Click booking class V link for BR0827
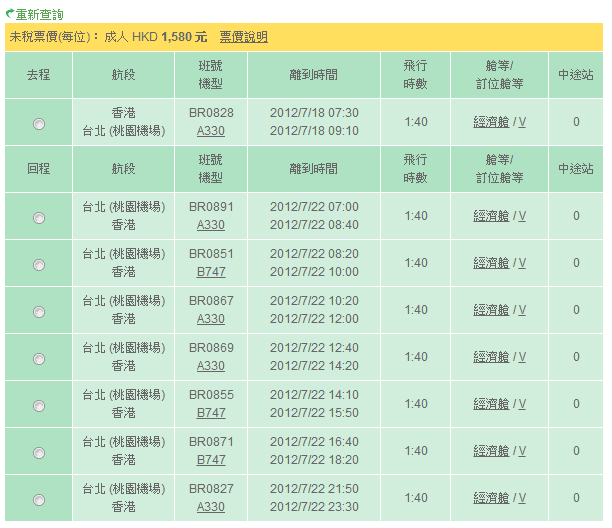Screen dimensions: 612x528 [522, 498]
